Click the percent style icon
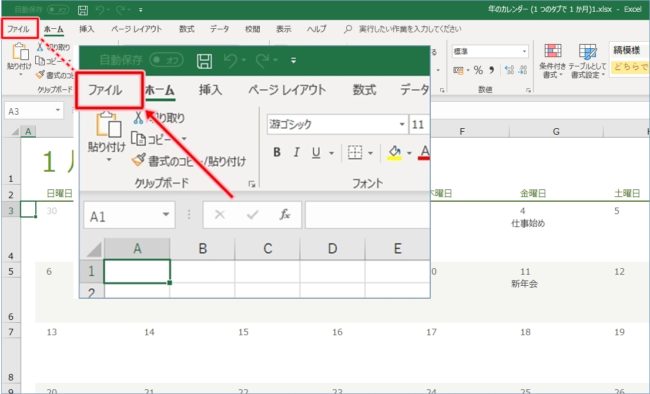This screenshot has height=394, width=650. (x=478, y=70)
